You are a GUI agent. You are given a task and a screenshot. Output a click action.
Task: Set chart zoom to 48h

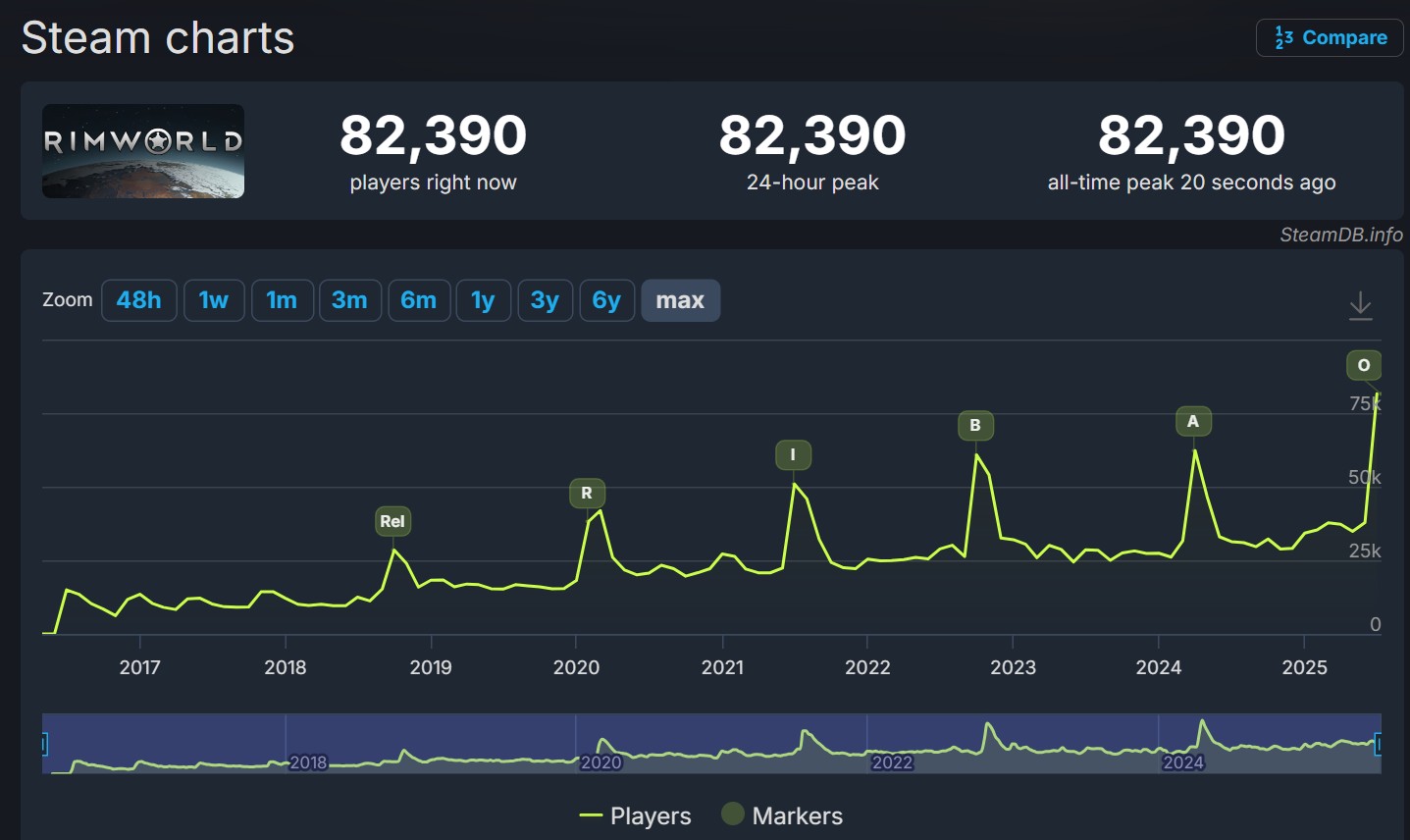point(138,300)
